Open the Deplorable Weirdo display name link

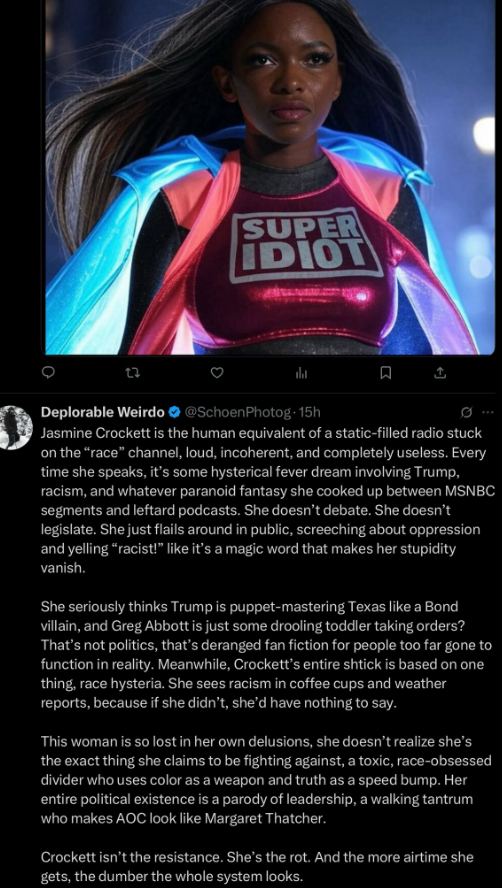click(x=103, y=412)
